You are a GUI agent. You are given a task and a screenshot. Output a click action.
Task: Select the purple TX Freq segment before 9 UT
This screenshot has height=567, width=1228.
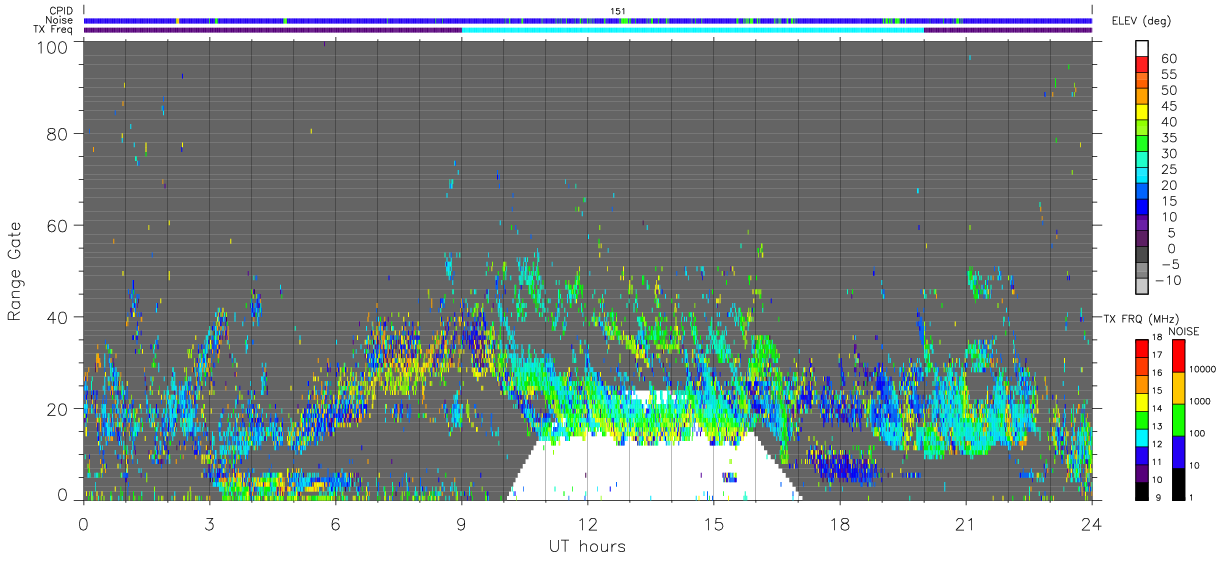(273, 30)
